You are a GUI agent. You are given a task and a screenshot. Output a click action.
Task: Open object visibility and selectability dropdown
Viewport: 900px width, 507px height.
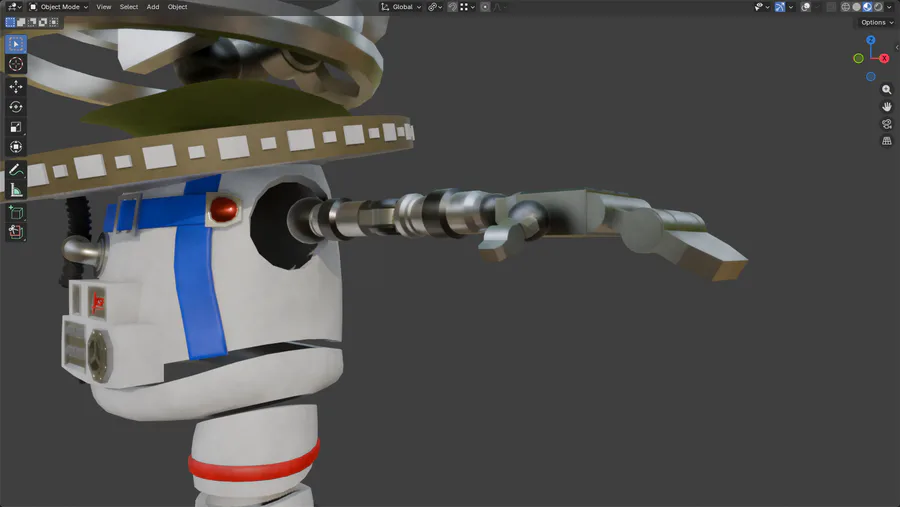pyautogui.click(x=762, y=7)
